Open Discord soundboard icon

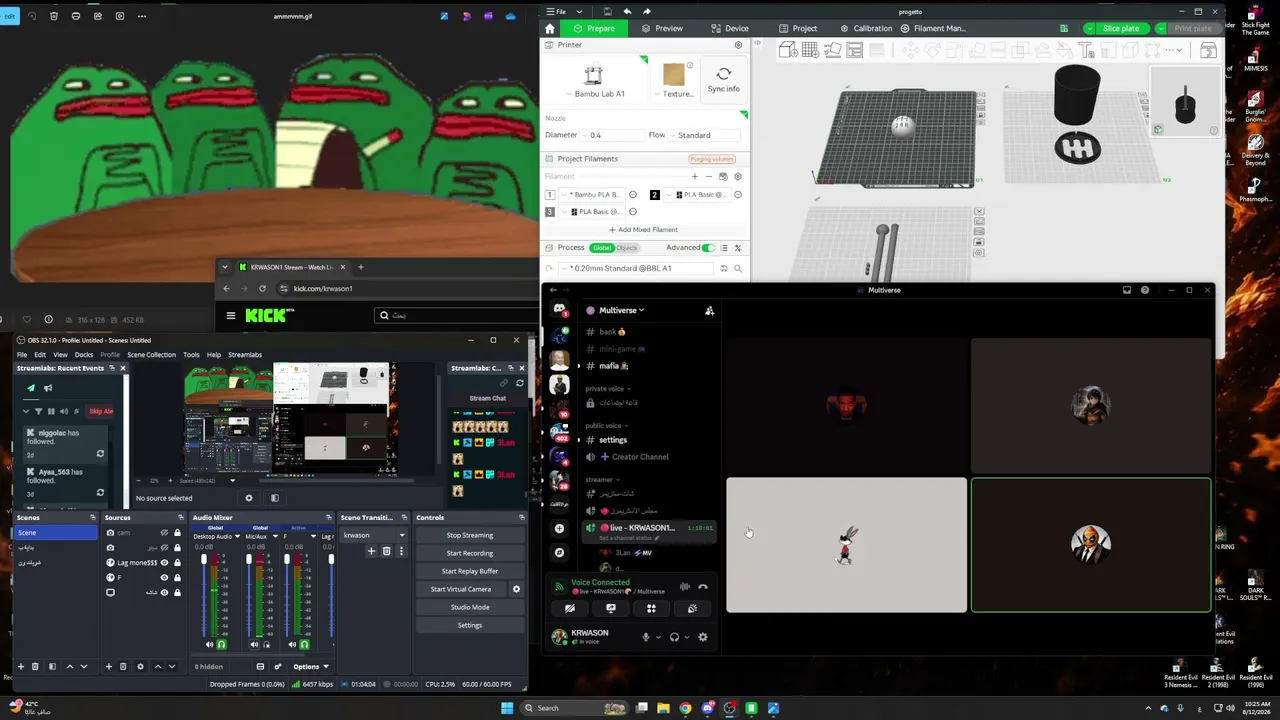click(x=692, y=608)
